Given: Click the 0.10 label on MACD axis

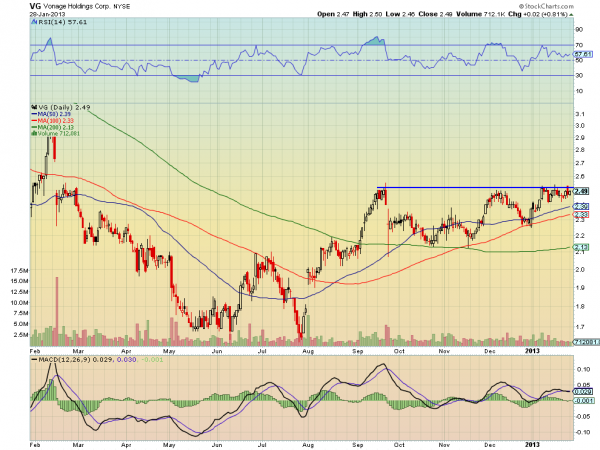Looking at the screenshot, I should click(x=584, y=369).
